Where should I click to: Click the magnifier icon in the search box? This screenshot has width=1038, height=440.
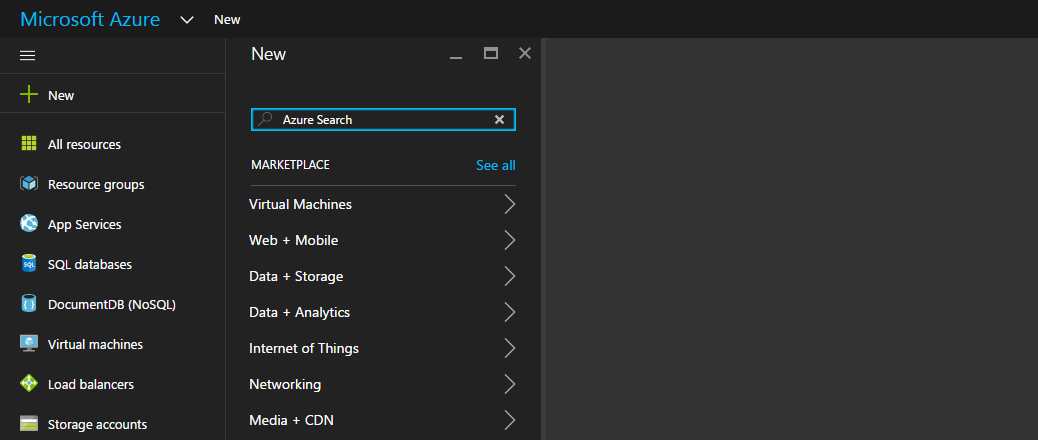pos(265,119)
